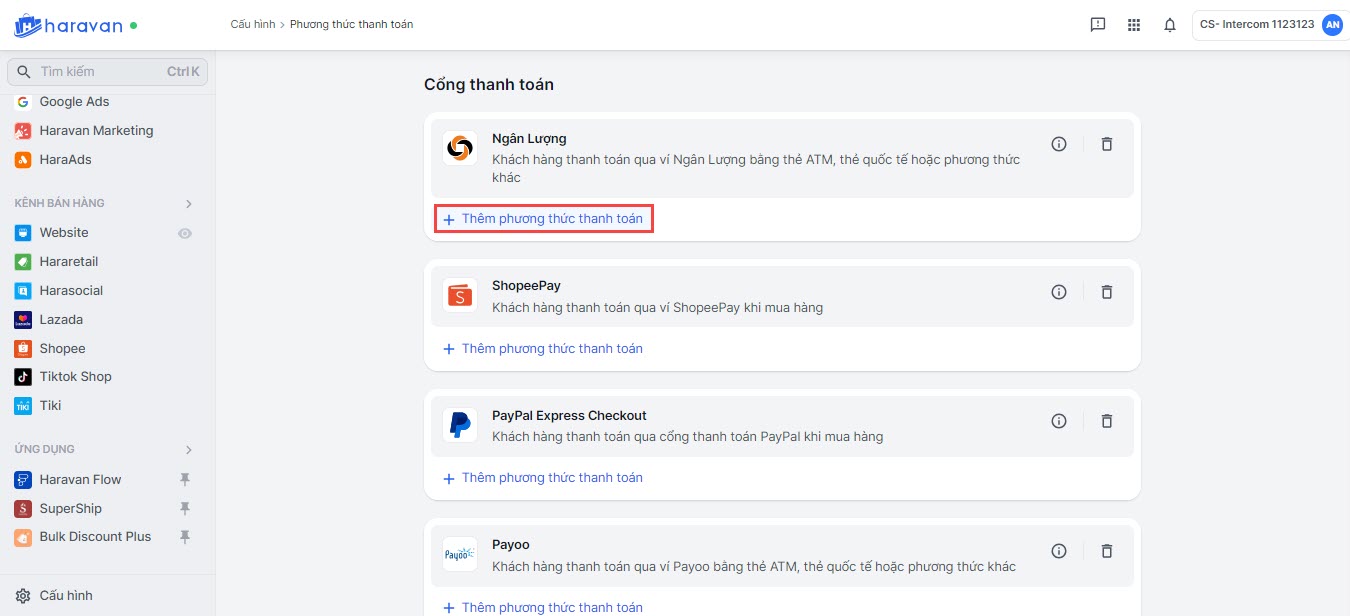Expand the ỨNG DỤNG section arrow

[189, 450]
